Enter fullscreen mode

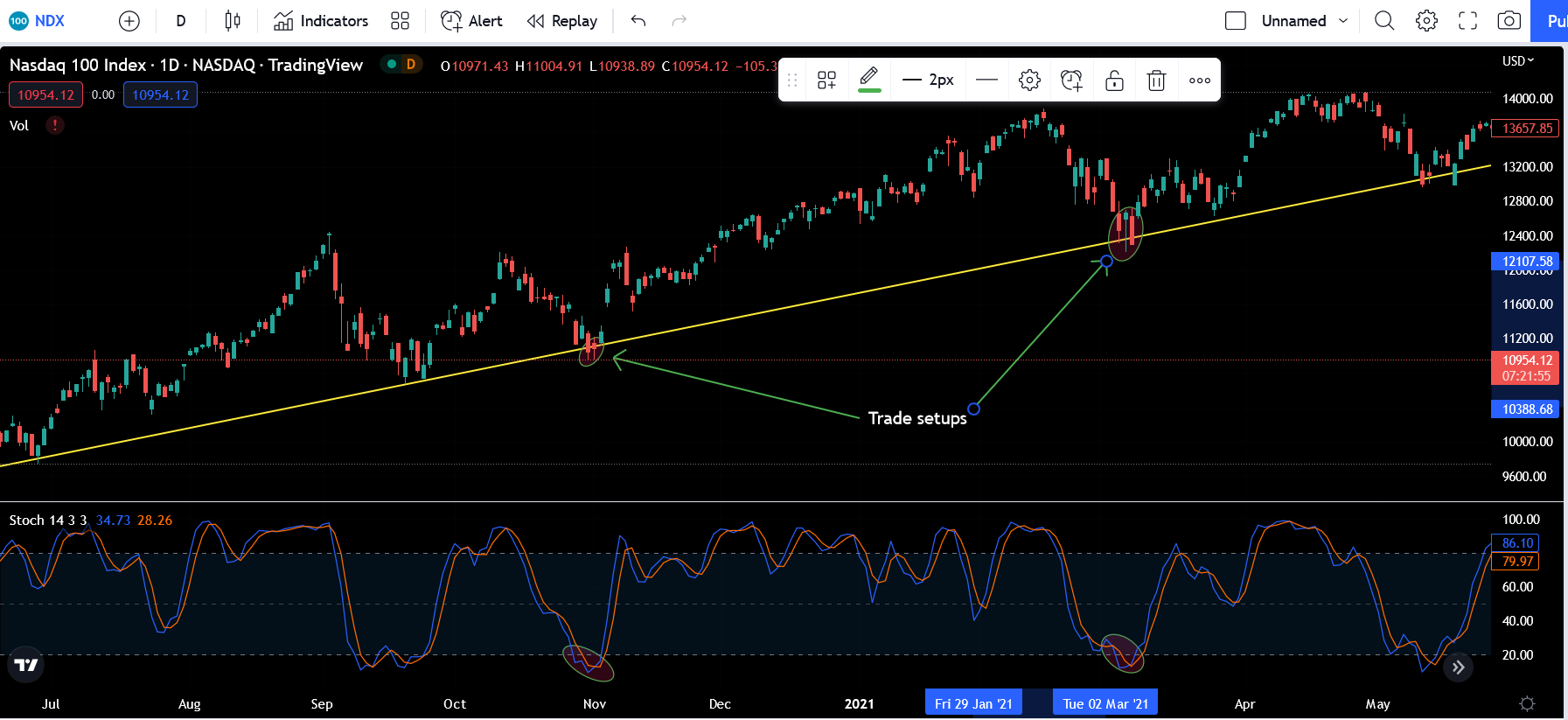(x=1467, y=21)
